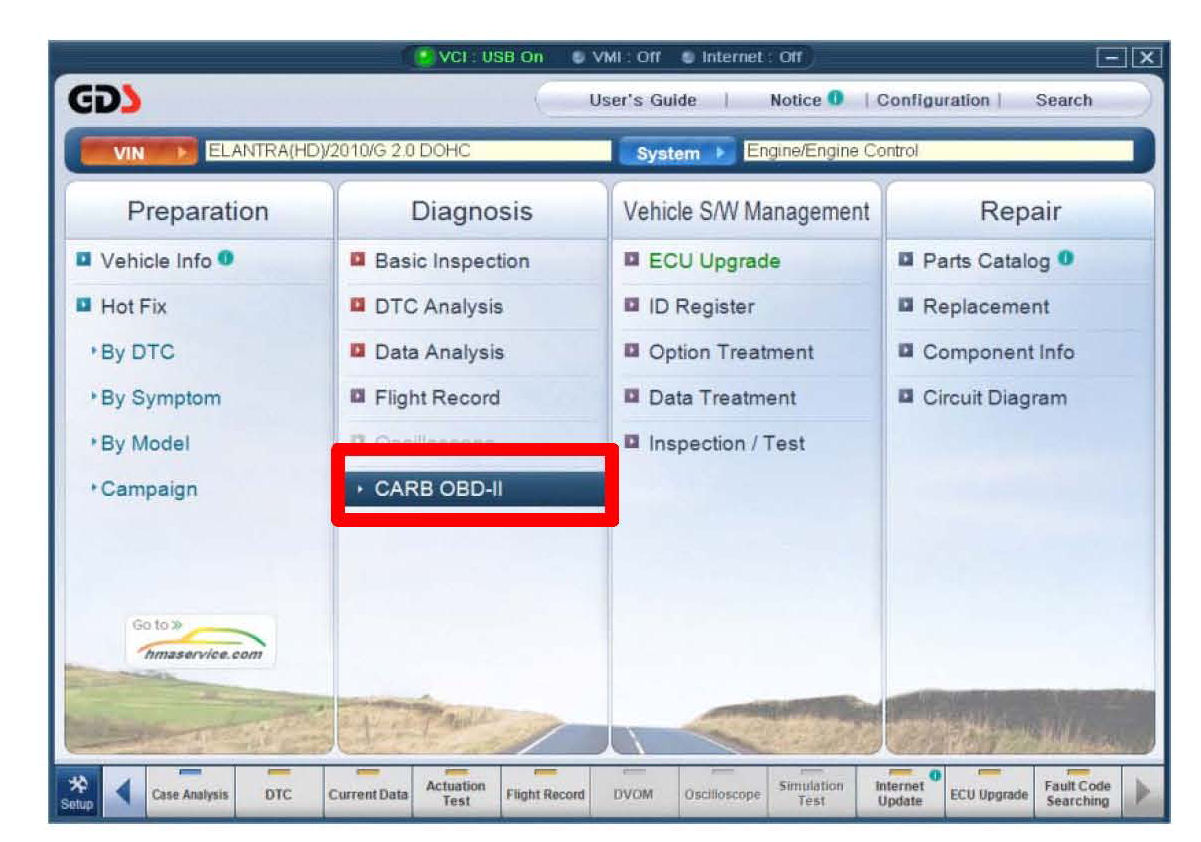Open the DTC toolbar shortcut
Image resolution: width=1201 pixels, height=842 pixels.
pyautogui.click(x=279, y=794)
